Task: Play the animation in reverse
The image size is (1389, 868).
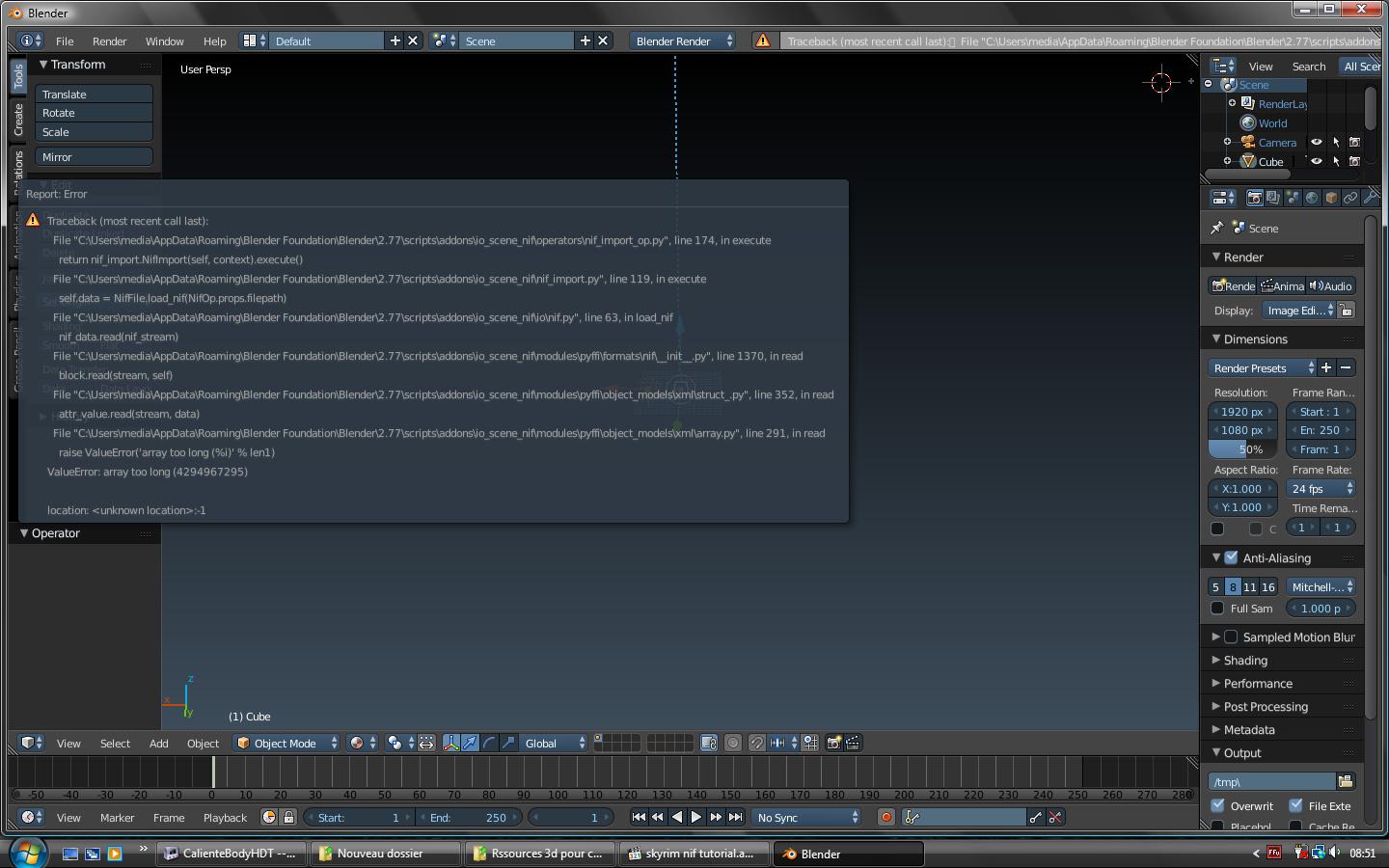Action: pyautogui.click(x=677, y=817)
